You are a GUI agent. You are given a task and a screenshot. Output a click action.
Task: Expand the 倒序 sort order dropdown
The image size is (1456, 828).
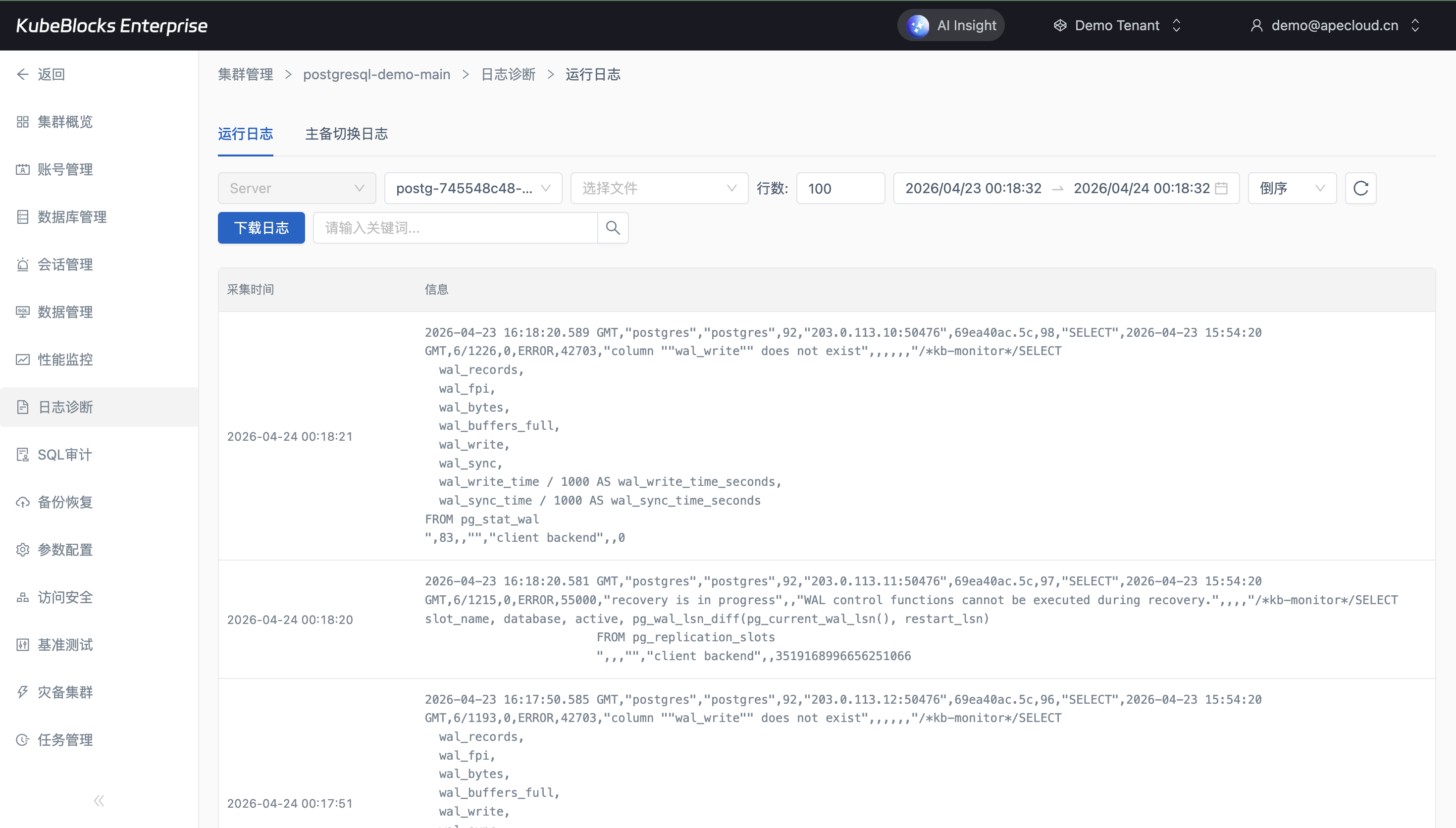pos(1291,188)
